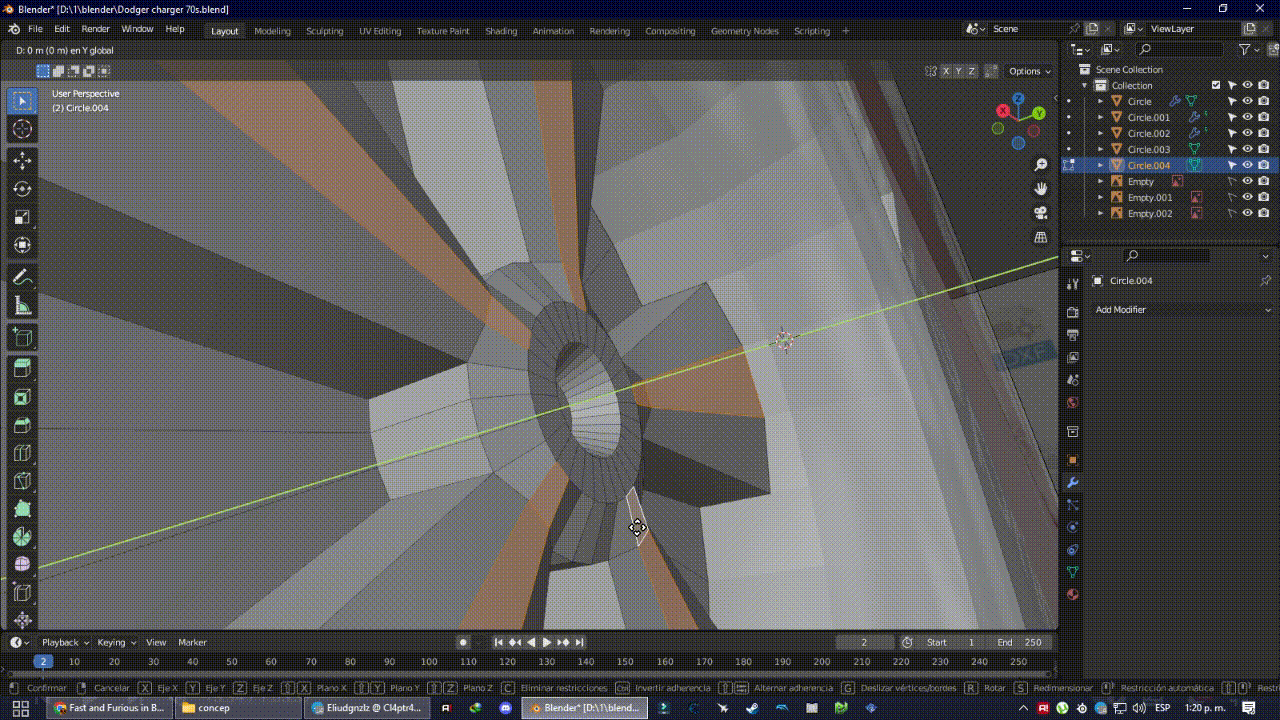This screenshot has height=720, width=1280.
Task: Click the current frame field
Action: (x=864, y=642)
